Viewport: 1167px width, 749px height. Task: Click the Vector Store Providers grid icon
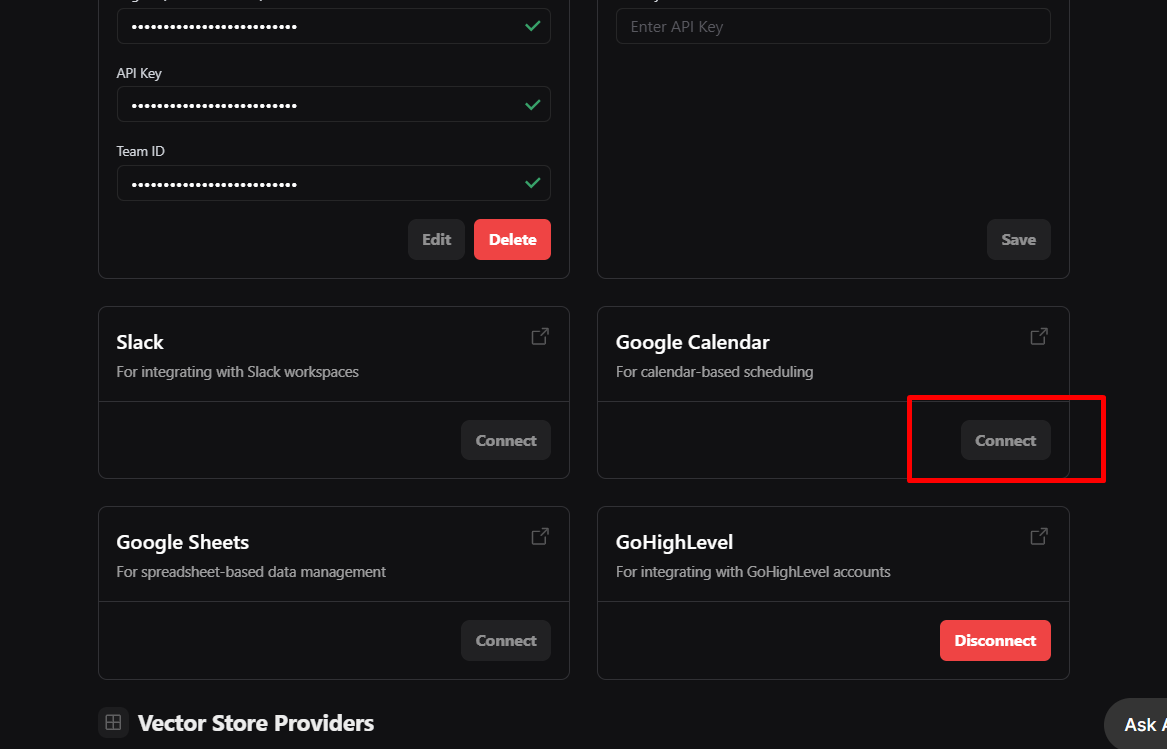113,722
